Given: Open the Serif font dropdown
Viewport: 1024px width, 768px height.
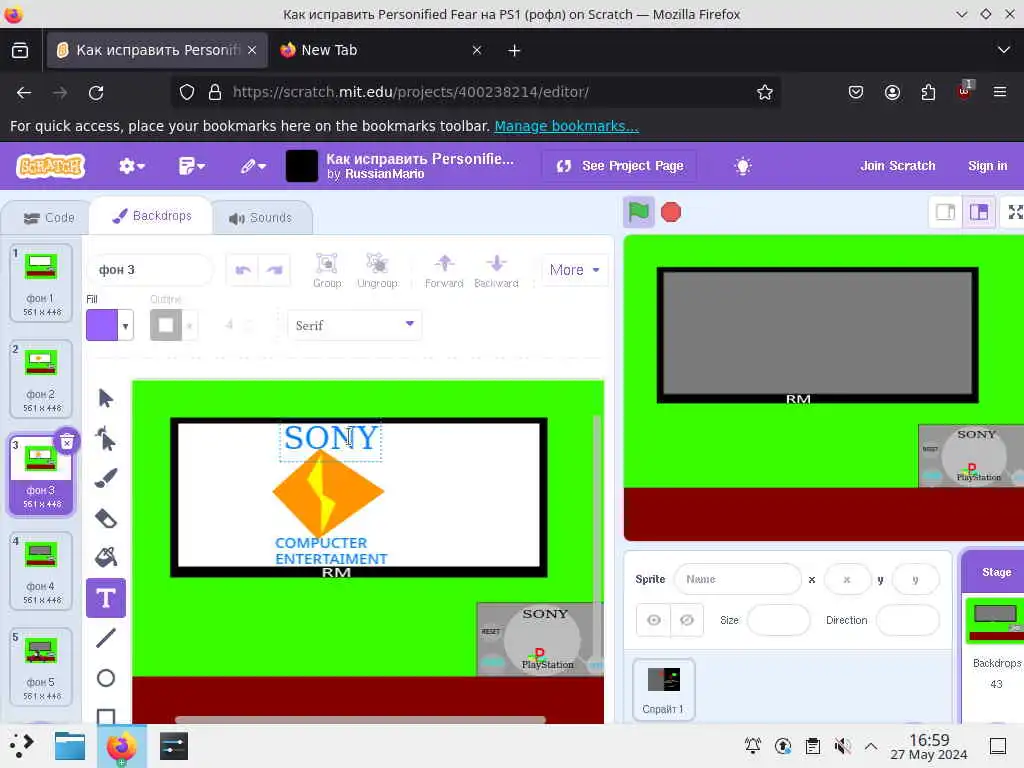Looking at the screenshot, I should [x=355, y=325].
